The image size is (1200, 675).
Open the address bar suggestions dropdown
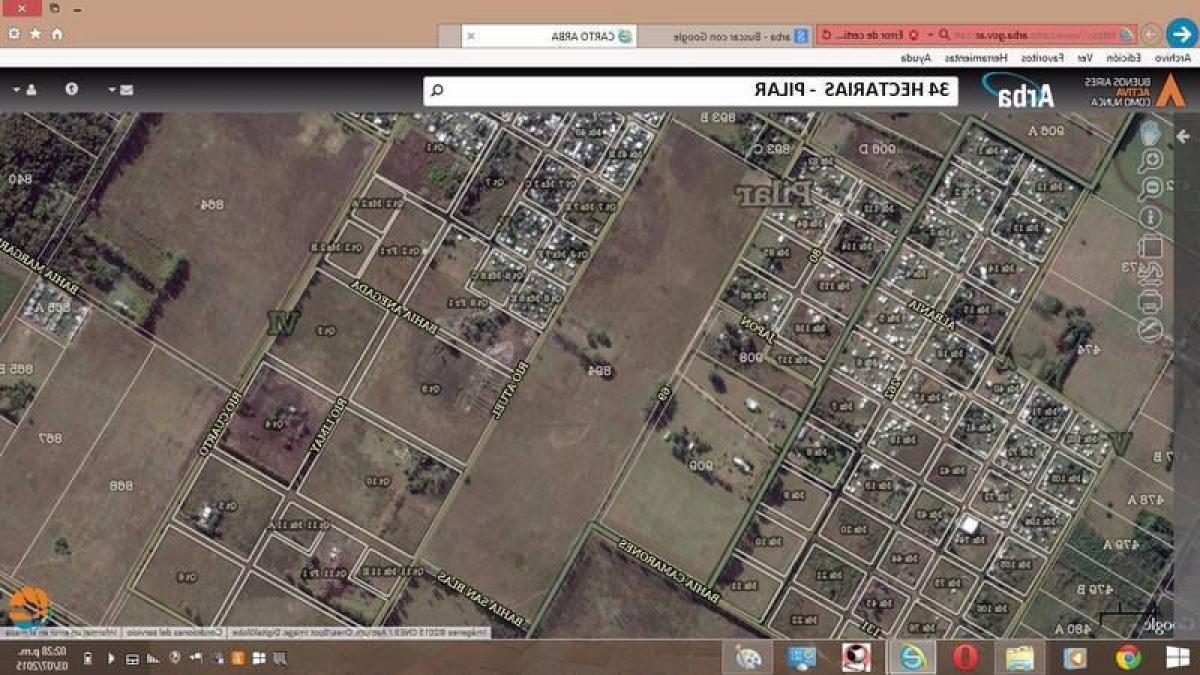(931, 33)
